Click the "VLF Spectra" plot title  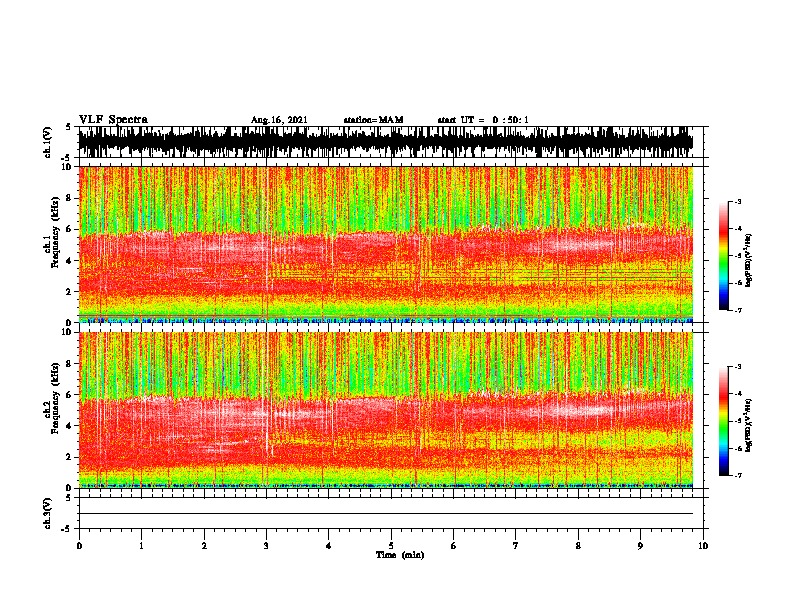pyautogui.click(x=113, y=120)
